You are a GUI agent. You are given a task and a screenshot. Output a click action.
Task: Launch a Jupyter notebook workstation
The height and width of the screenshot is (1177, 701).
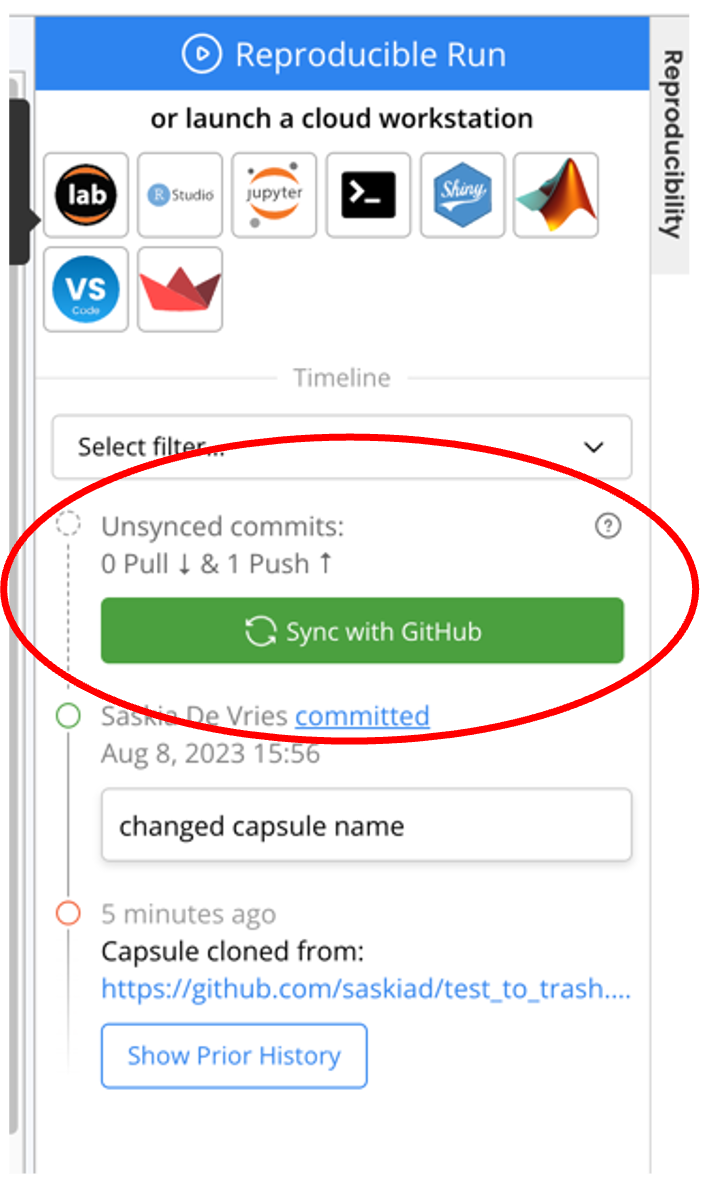(274, 195)
